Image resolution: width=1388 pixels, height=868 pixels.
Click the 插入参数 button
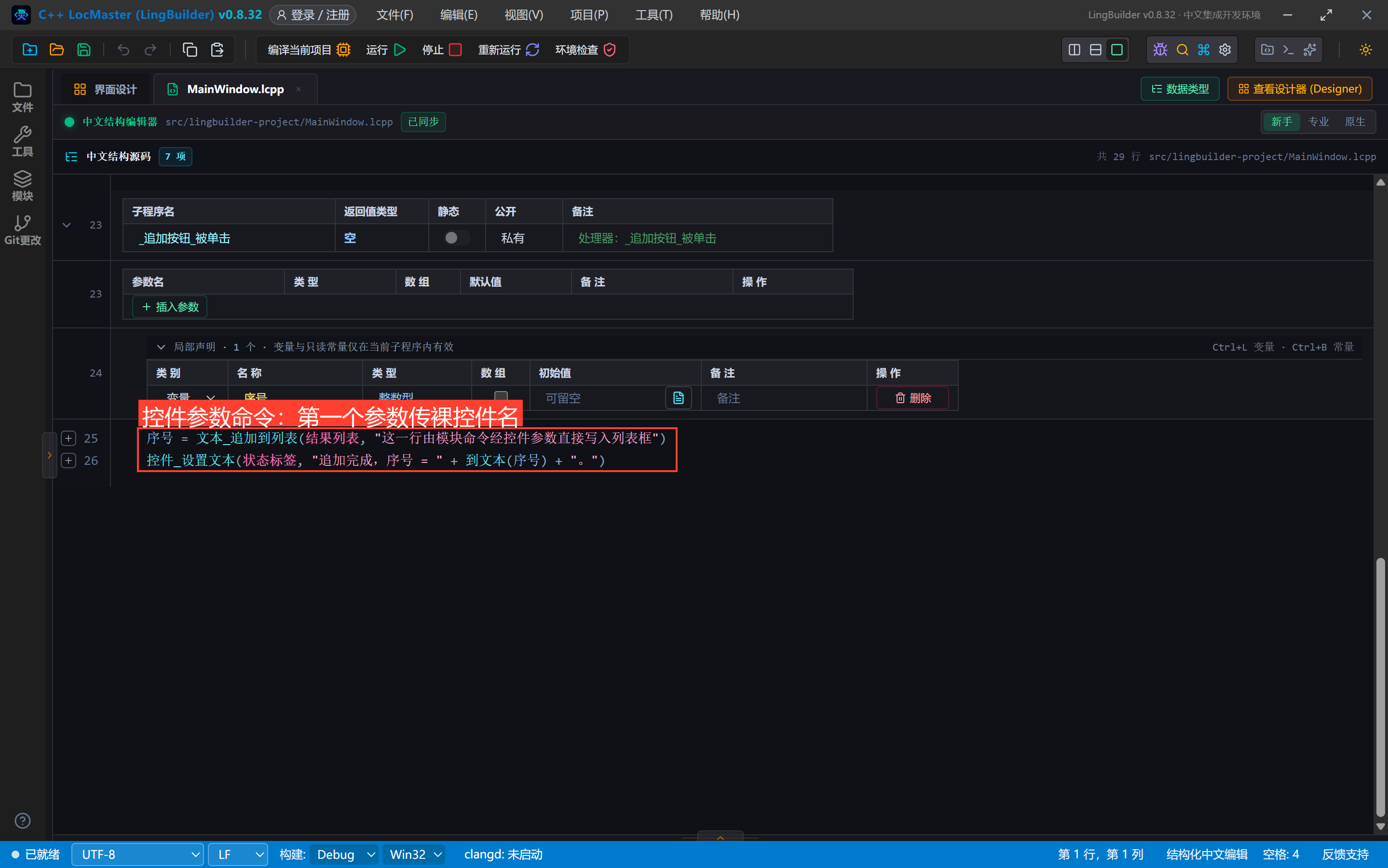click(x=170, y=307)
